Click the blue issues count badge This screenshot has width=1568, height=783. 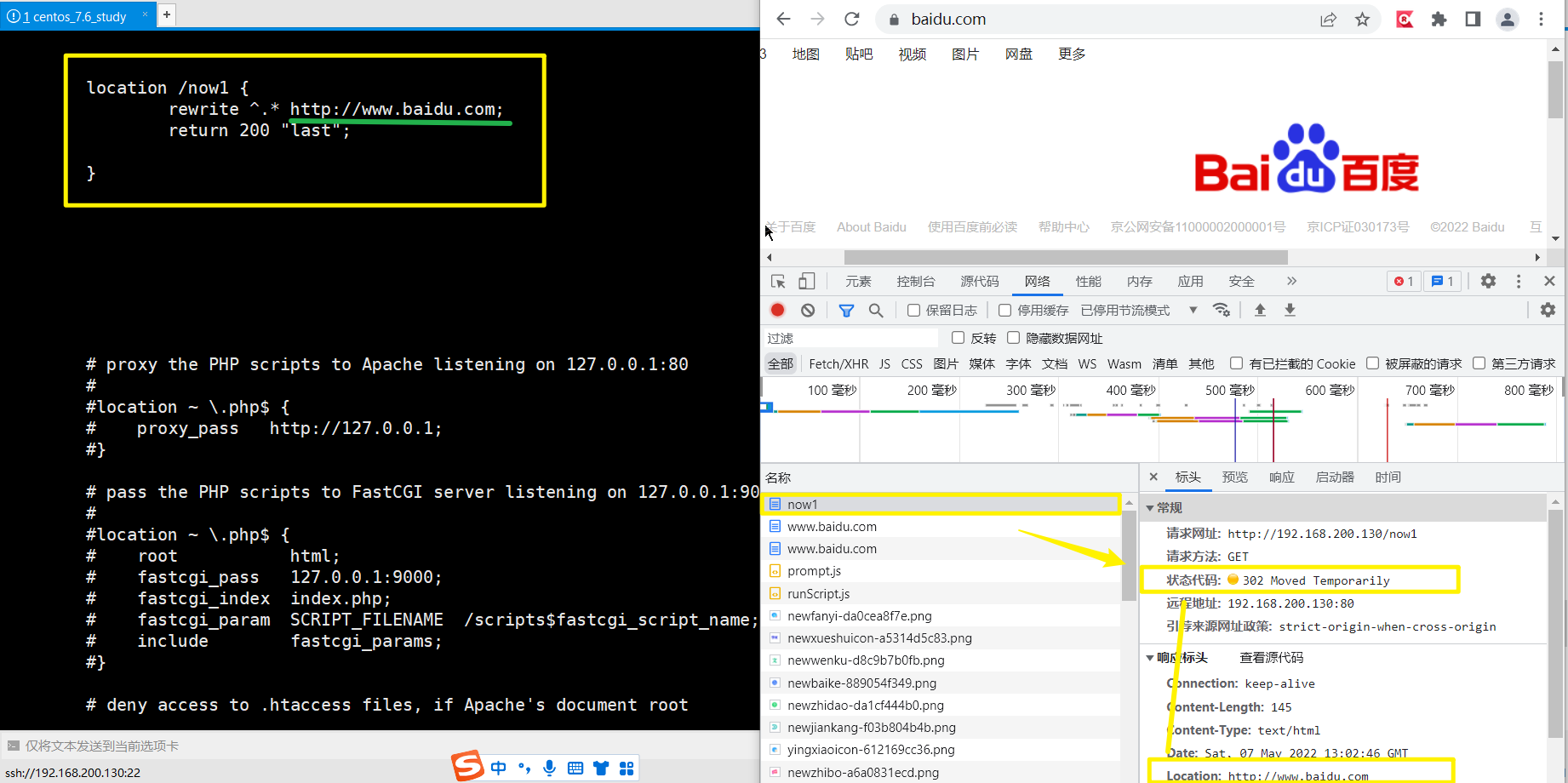[1442, 282]
